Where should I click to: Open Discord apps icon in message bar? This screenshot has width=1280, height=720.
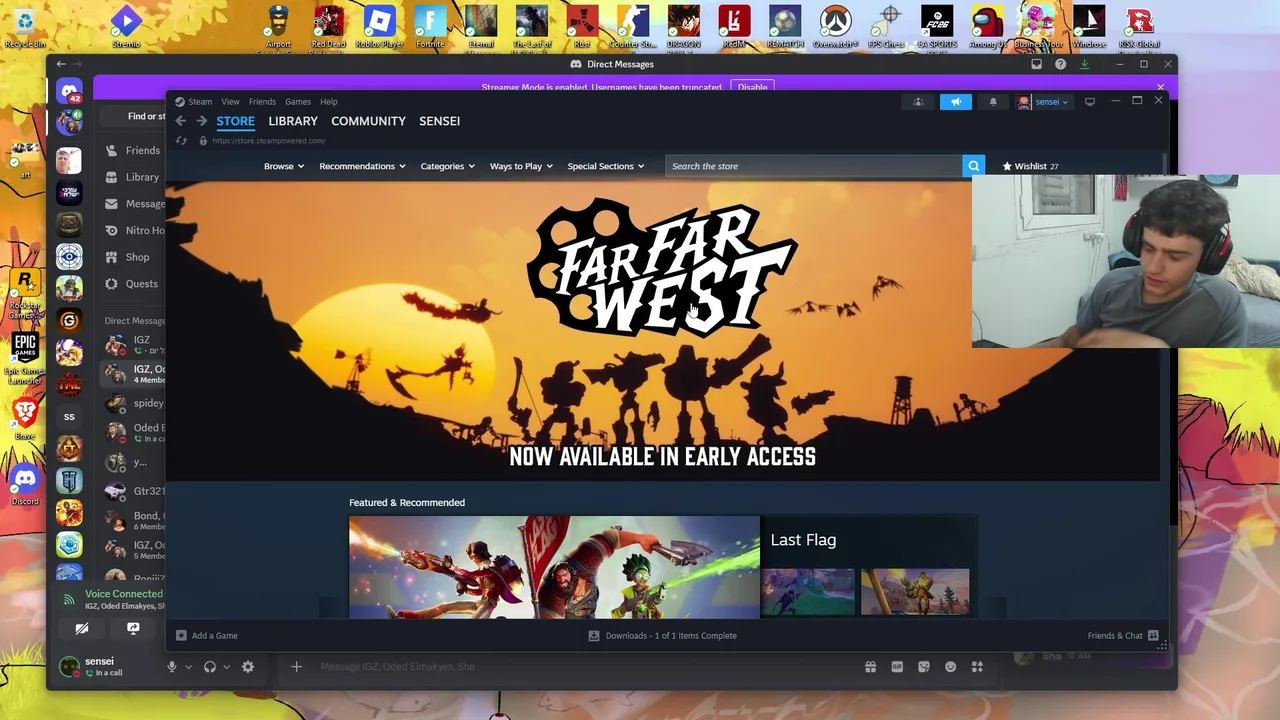pyautogui.click(x=977, y=667)
